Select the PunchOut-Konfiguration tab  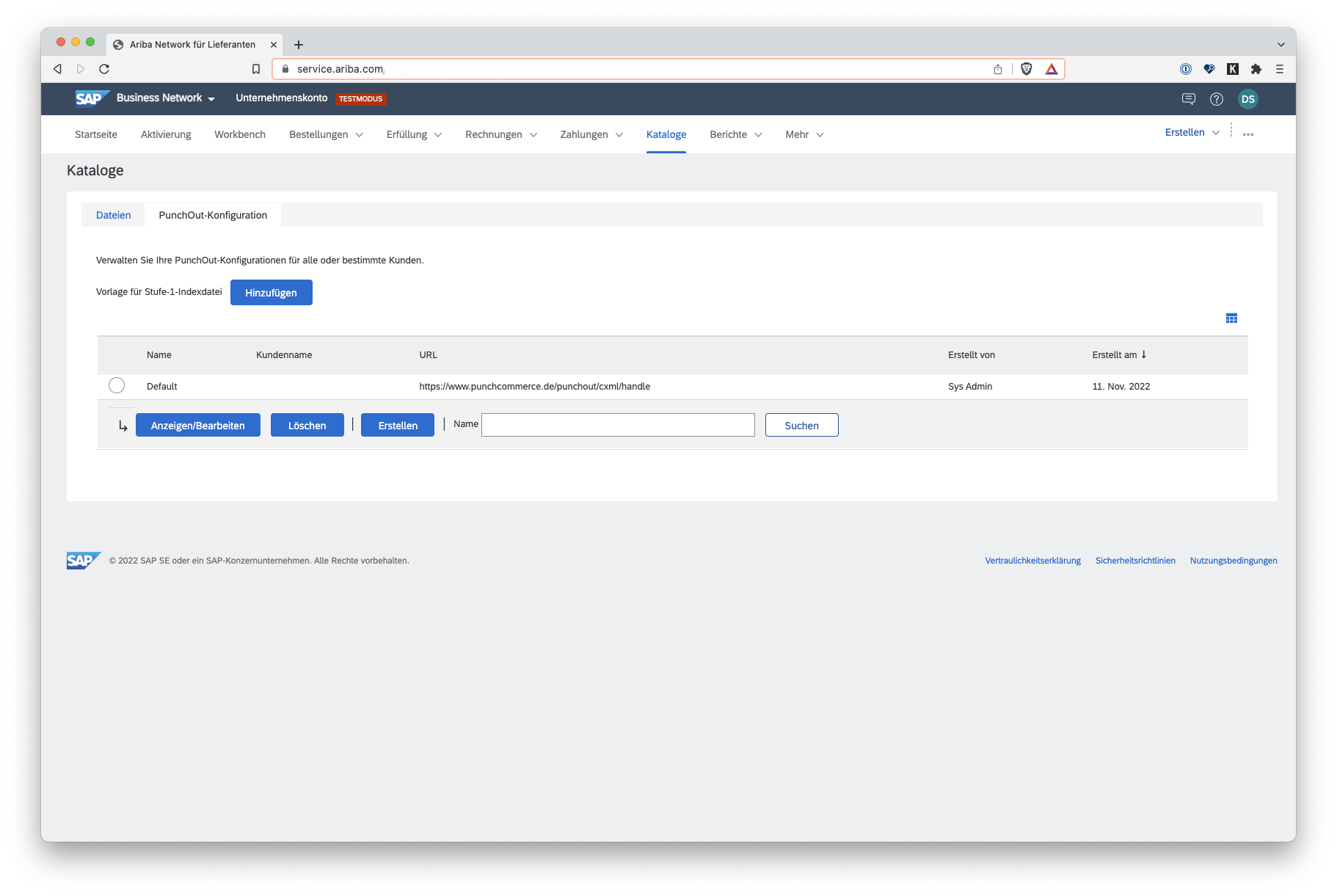pos(213,215)
